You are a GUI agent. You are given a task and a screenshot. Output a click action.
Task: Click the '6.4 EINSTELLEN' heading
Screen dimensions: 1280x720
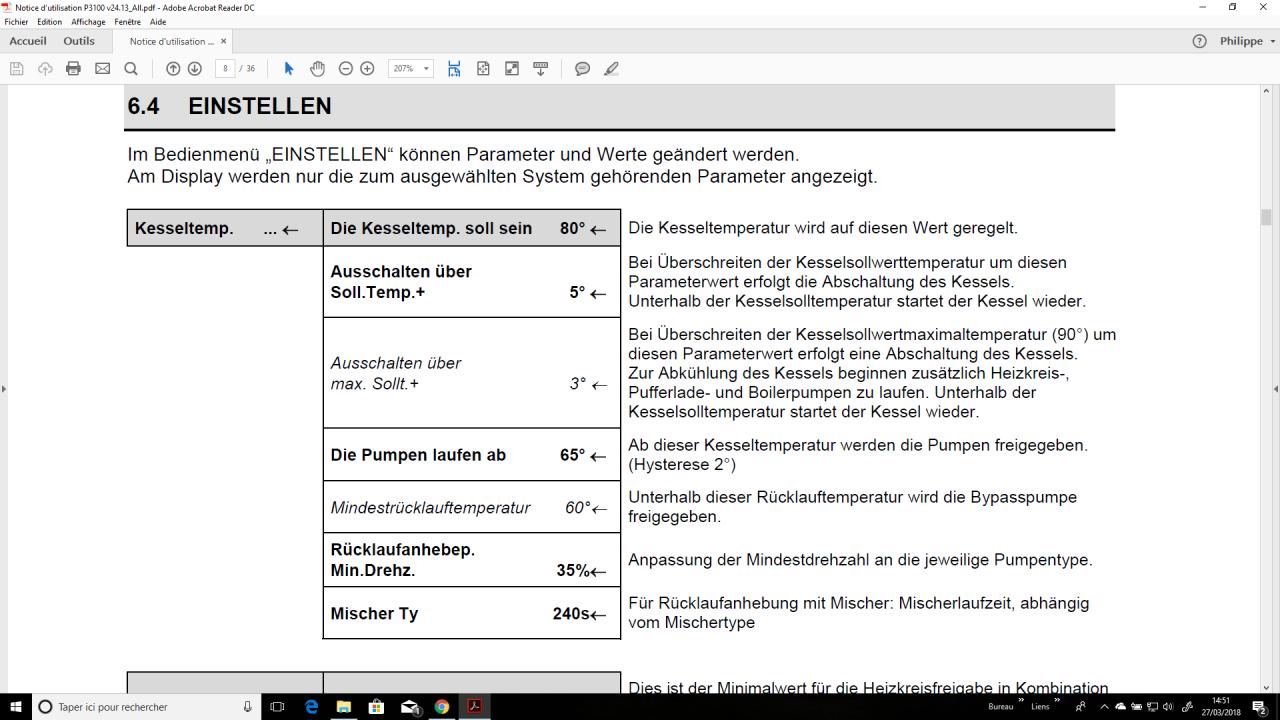point(230,106)
